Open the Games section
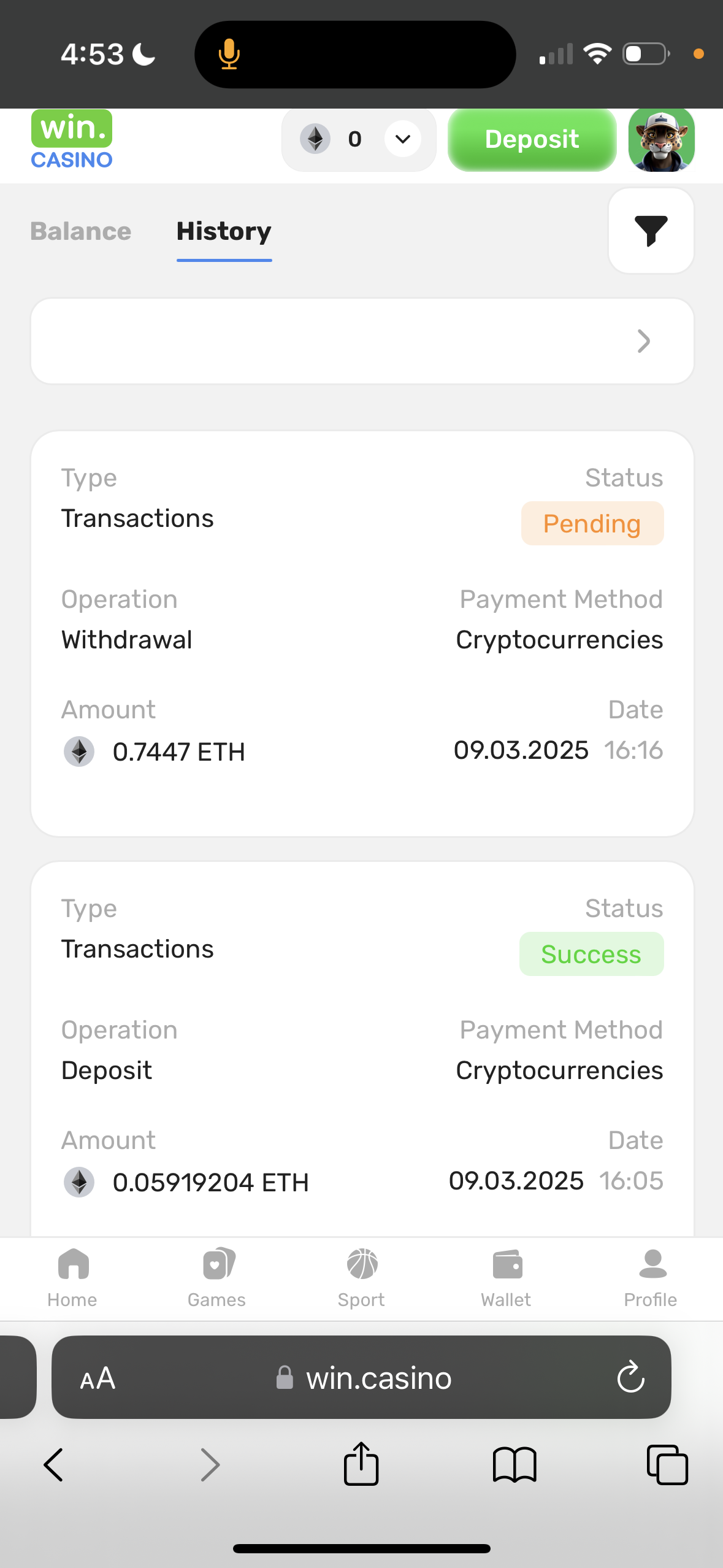Screen dimensions: 723x1568 coord(216,1277)
